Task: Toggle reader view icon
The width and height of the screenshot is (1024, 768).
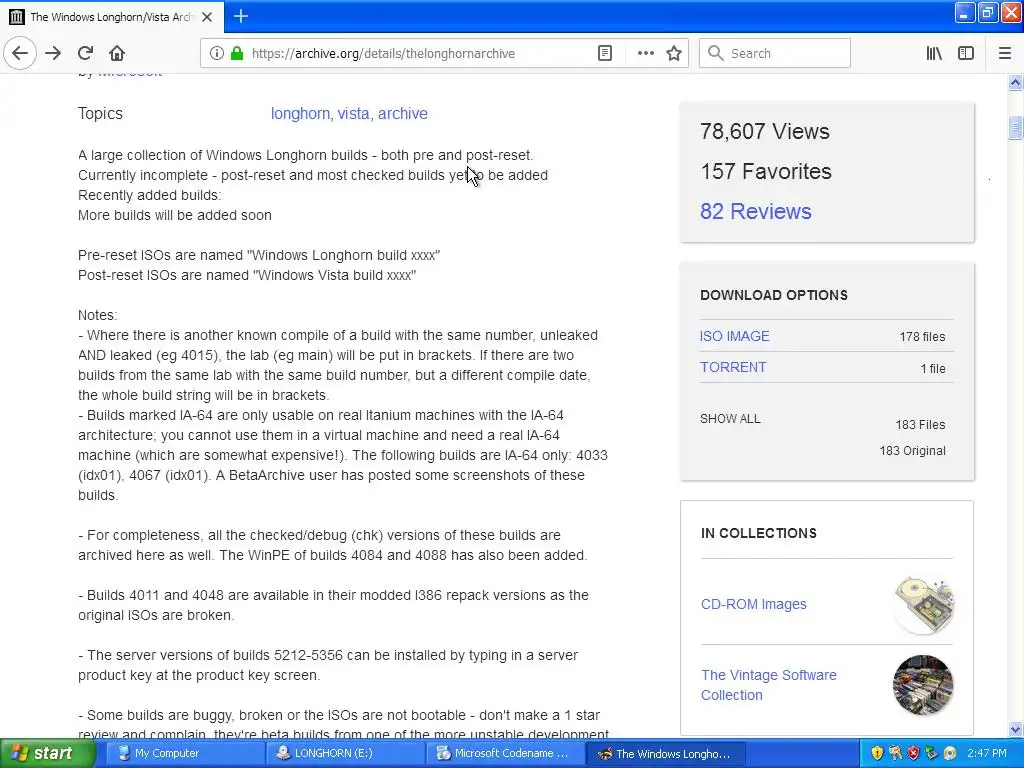Action: pos(605,53)
